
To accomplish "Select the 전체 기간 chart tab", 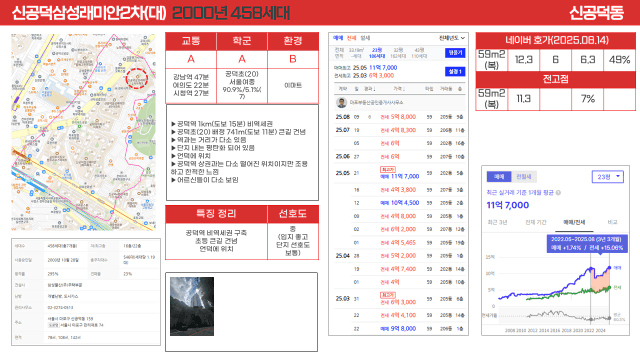I will pos(536,222).
